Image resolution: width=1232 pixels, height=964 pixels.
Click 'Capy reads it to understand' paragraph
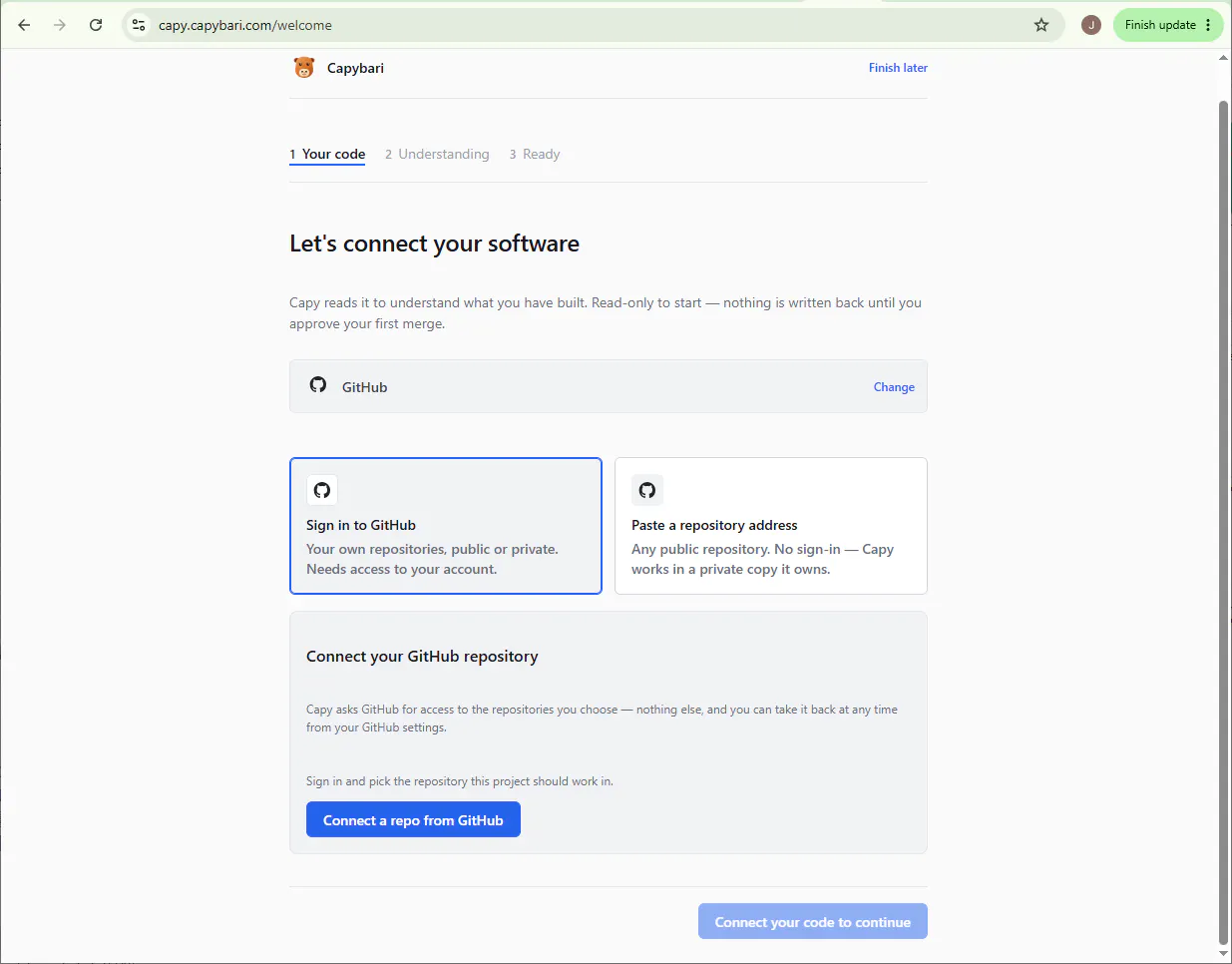point(606,313)
